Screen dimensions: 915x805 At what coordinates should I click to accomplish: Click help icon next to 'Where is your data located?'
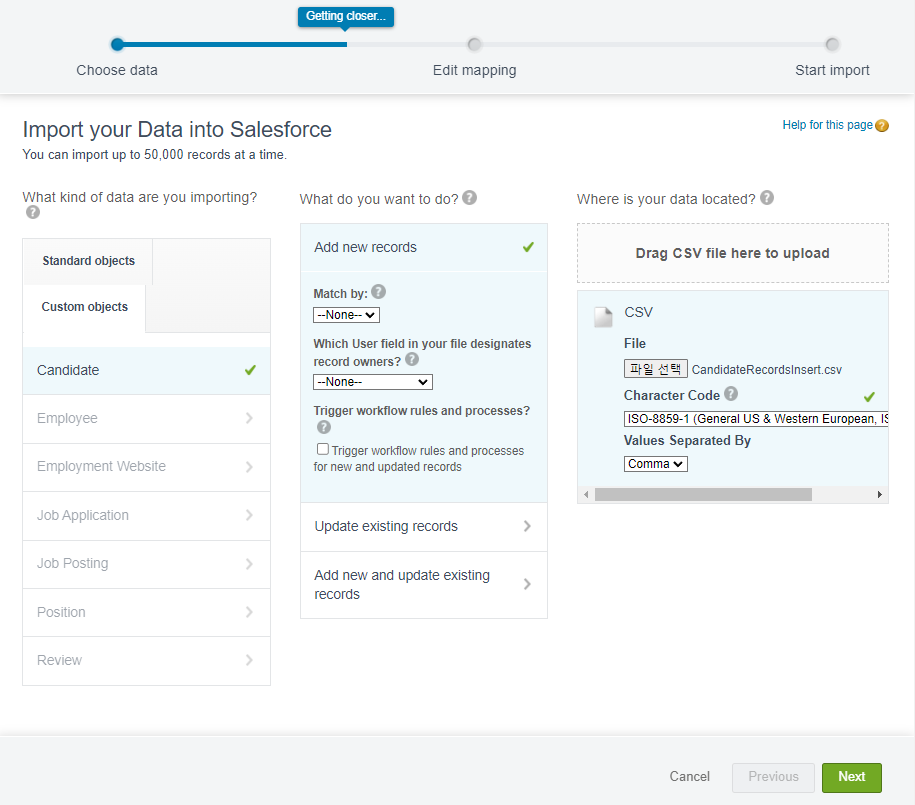coord(767,198)
